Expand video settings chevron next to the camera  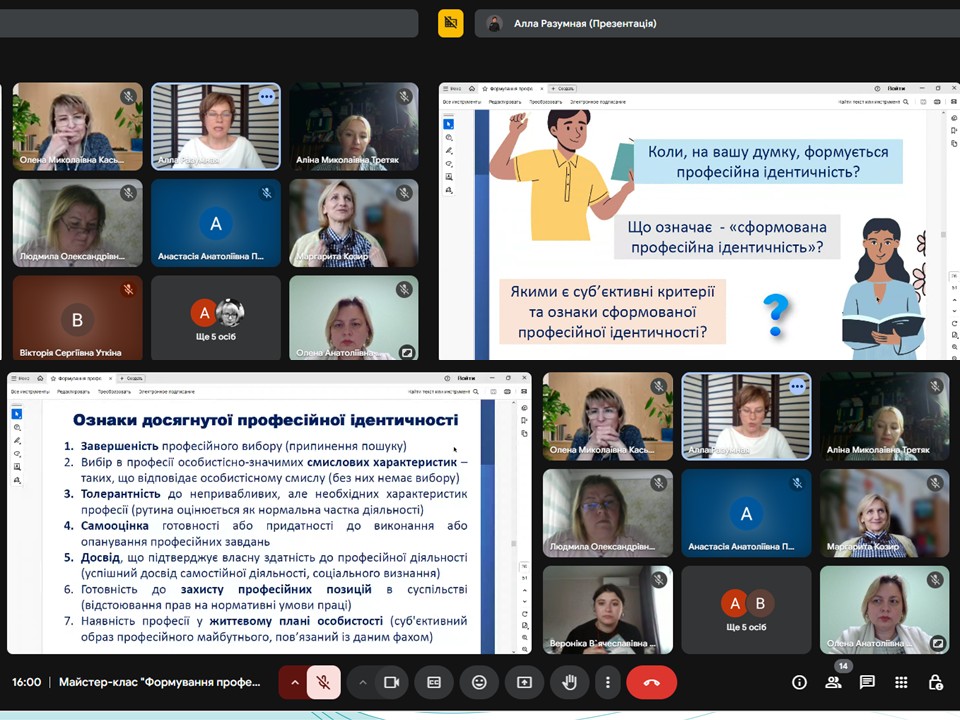[x=363, y=682]
